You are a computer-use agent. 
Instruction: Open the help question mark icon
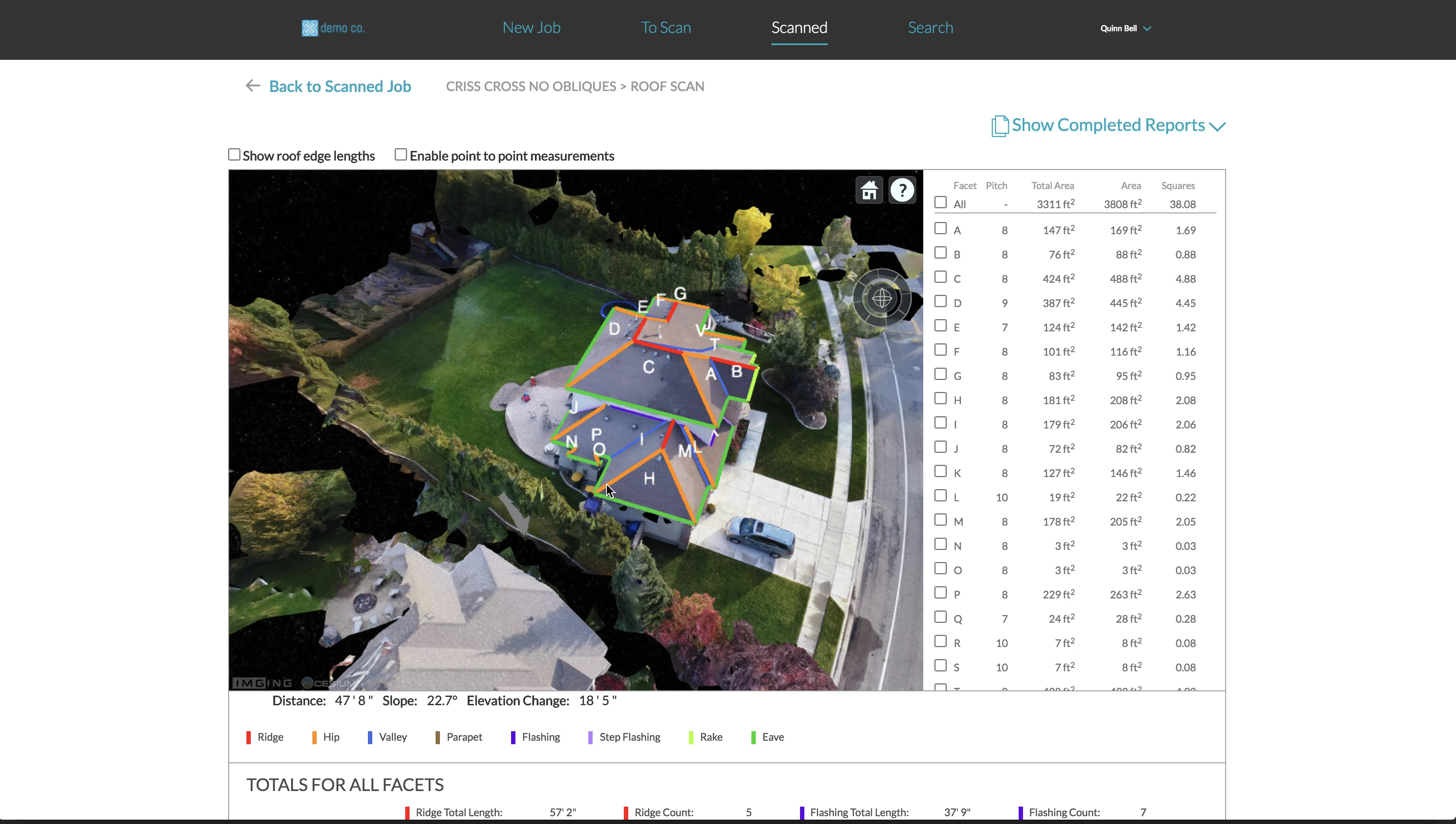[902, 190]
